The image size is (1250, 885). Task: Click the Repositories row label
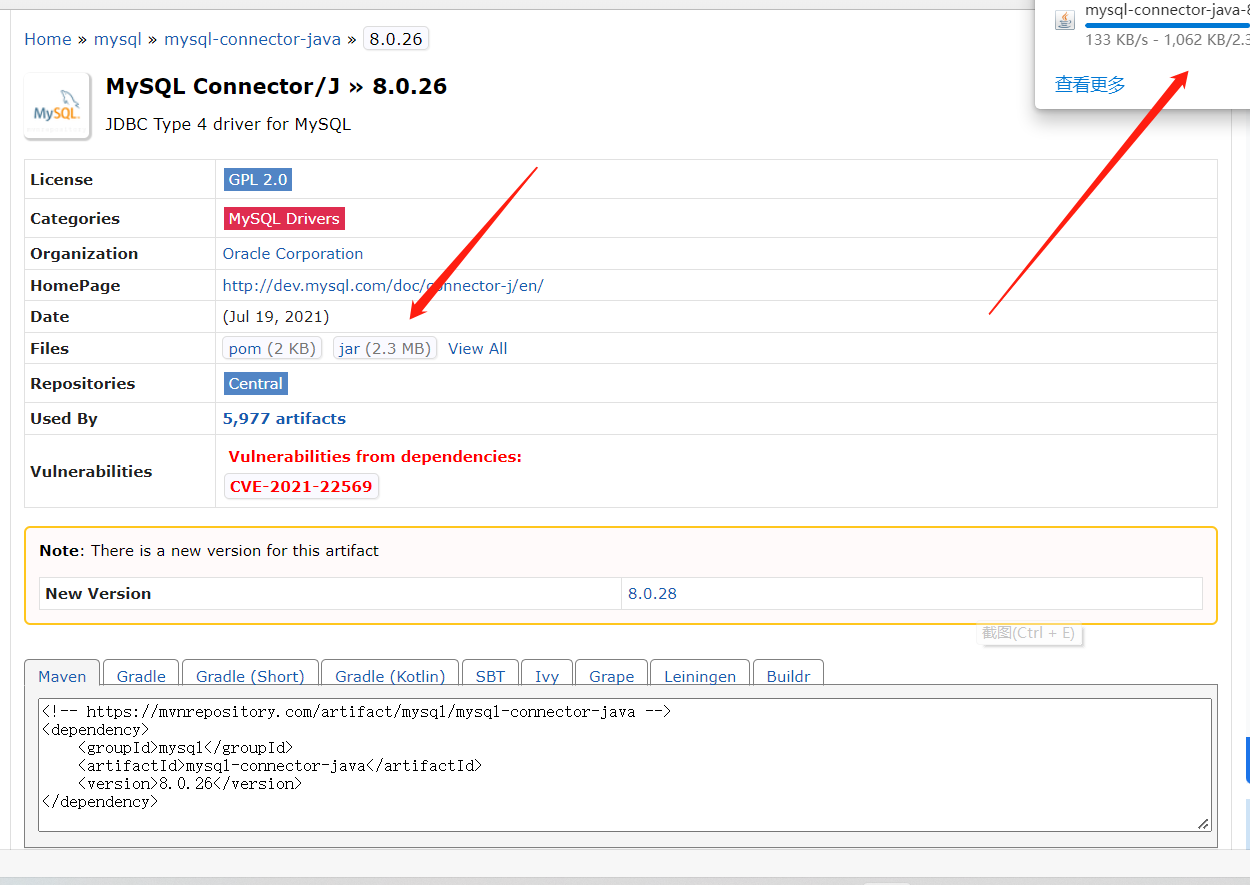(x=82, y=384)
